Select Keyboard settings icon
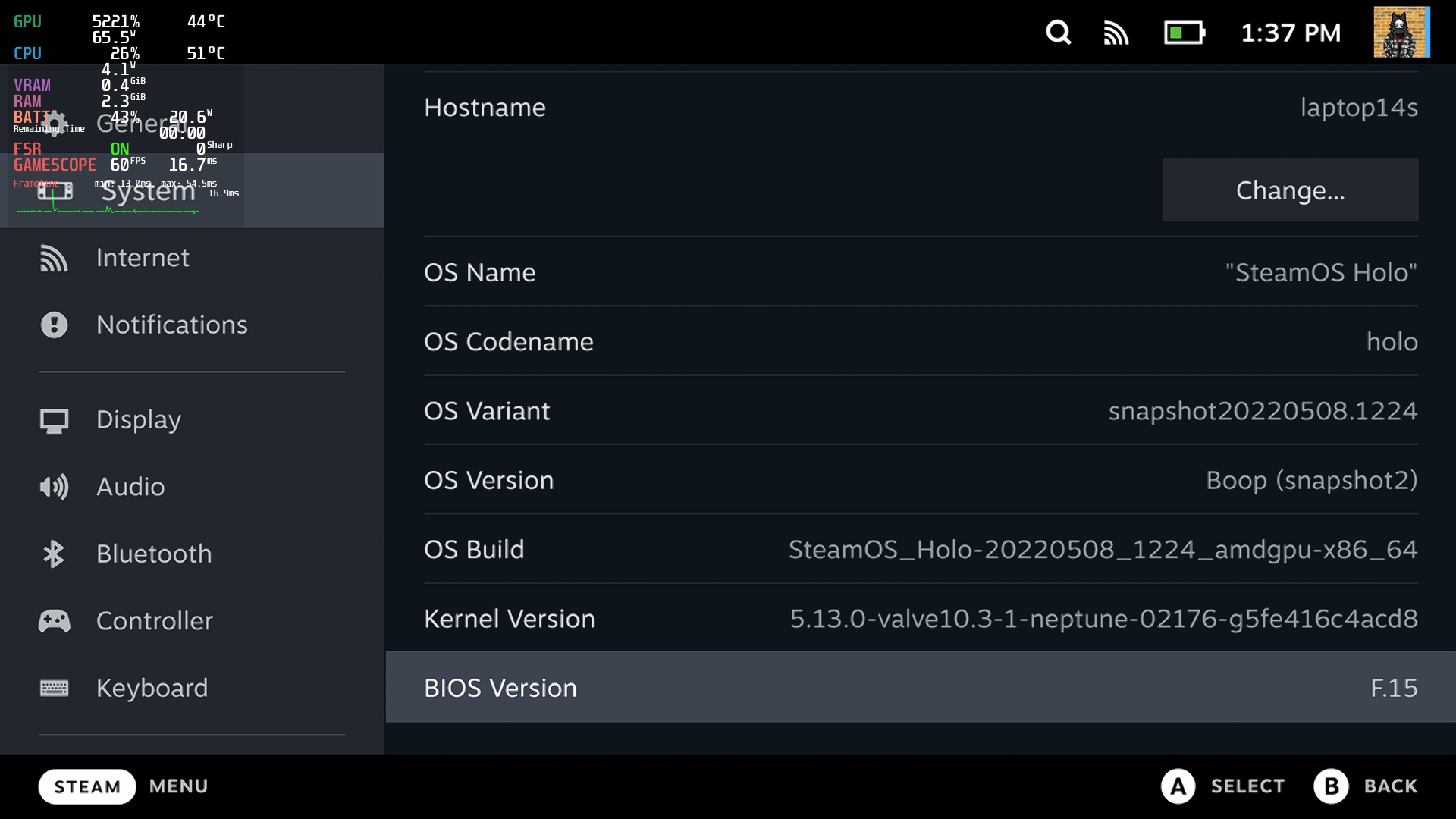The height and width of the screenshot is (819, 1456). coord(52,688)
